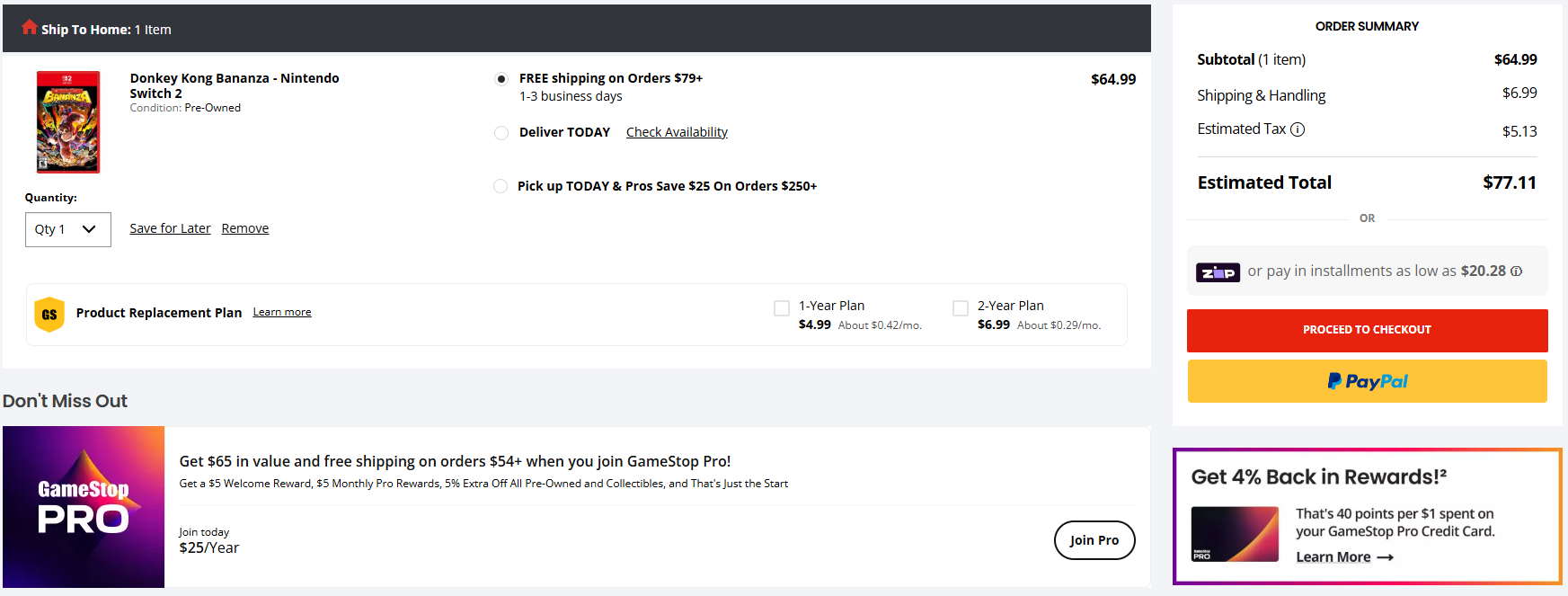Screen dimensions: 1568x596
Task: Click the $6.99 2-Year Plan price
Action: 994,325
